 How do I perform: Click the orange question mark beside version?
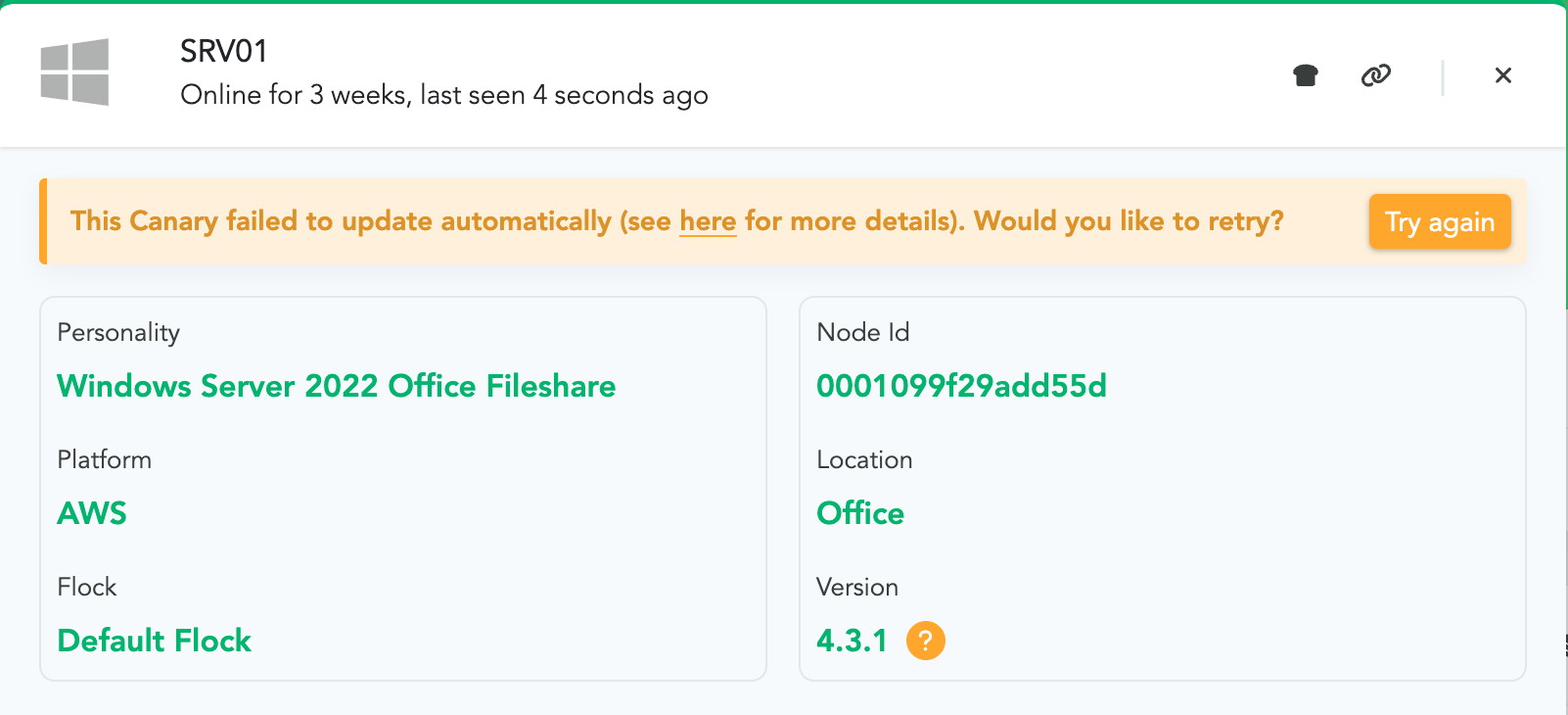click(x=925, y=641)
